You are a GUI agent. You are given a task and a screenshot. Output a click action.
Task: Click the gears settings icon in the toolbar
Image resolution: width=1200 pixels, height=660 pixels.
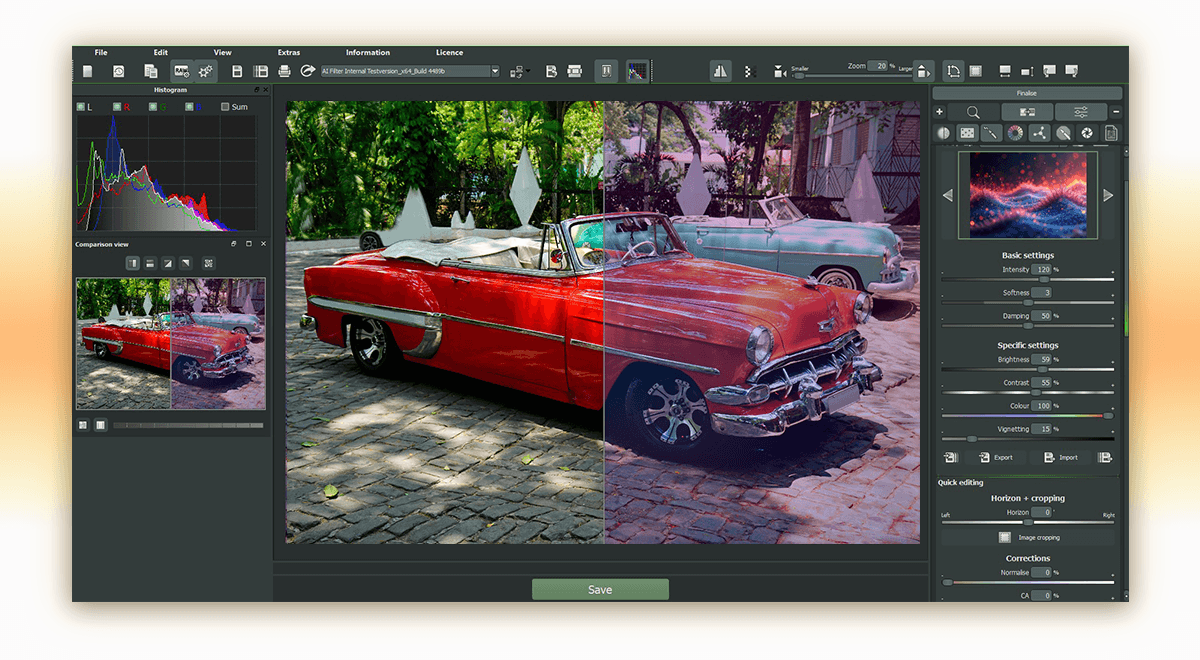206,71
